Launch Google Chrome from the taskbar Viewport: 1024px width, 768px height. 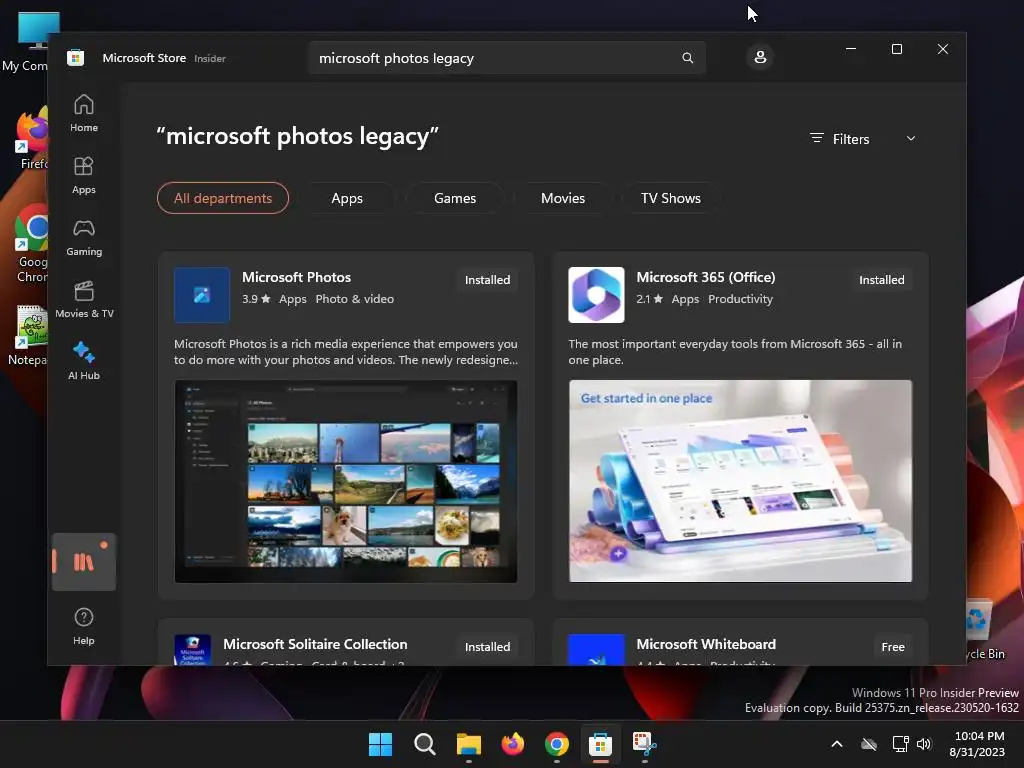pyautogui.click(x=556, y=744)
